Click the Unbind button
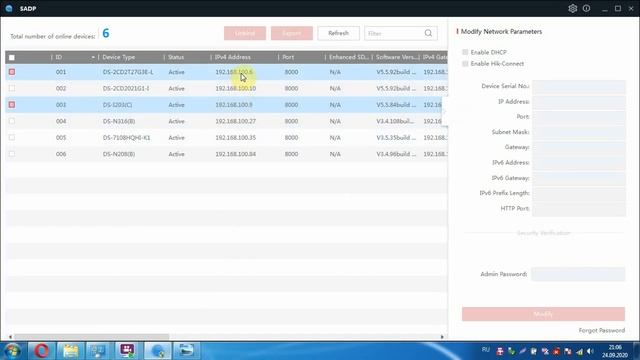This screenshot has height=360, width=640. (245, 33)
